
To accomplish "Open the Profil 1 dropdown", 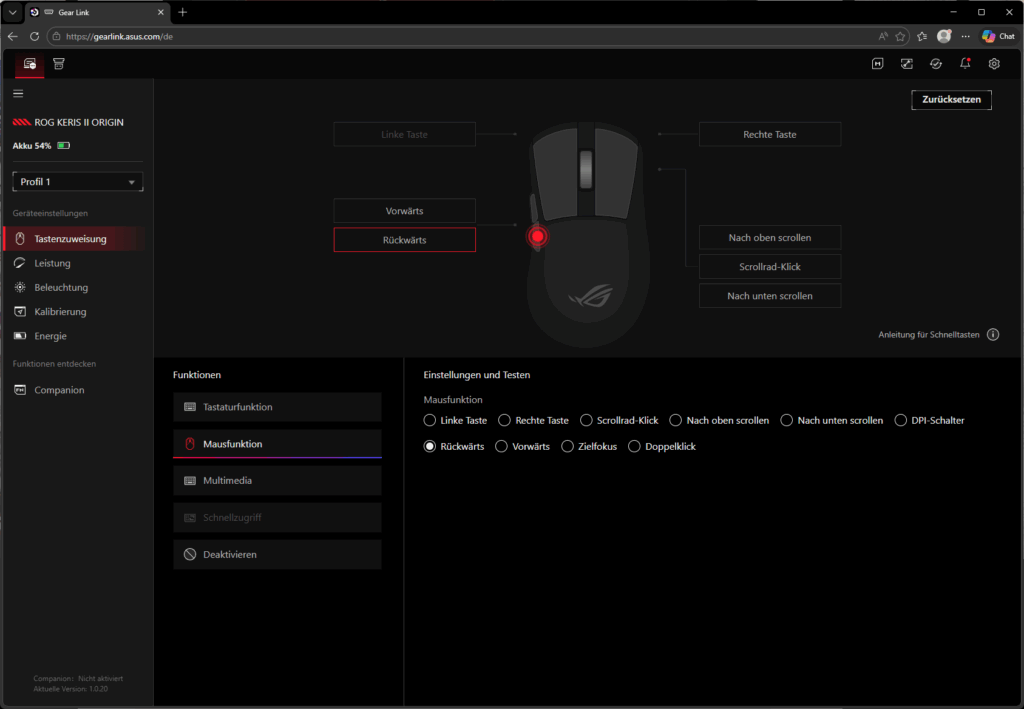I will (78, 182).
